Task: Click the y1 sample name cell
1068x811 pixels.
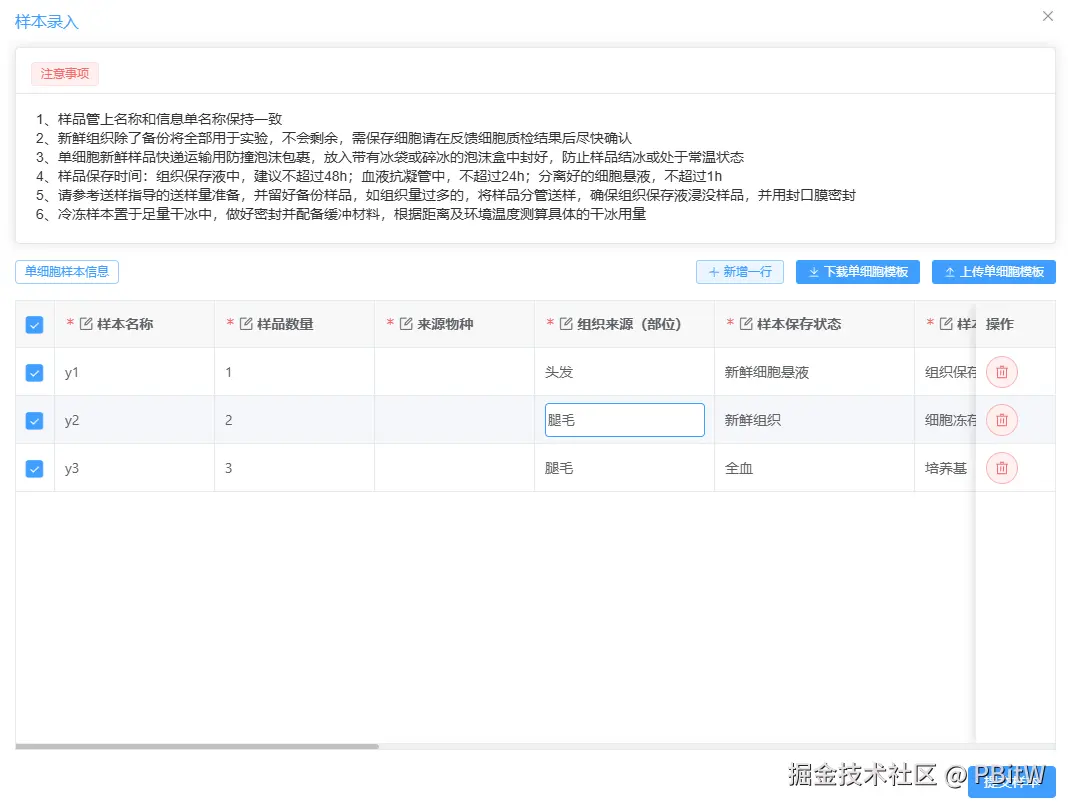Action: (x=134, y=372)
